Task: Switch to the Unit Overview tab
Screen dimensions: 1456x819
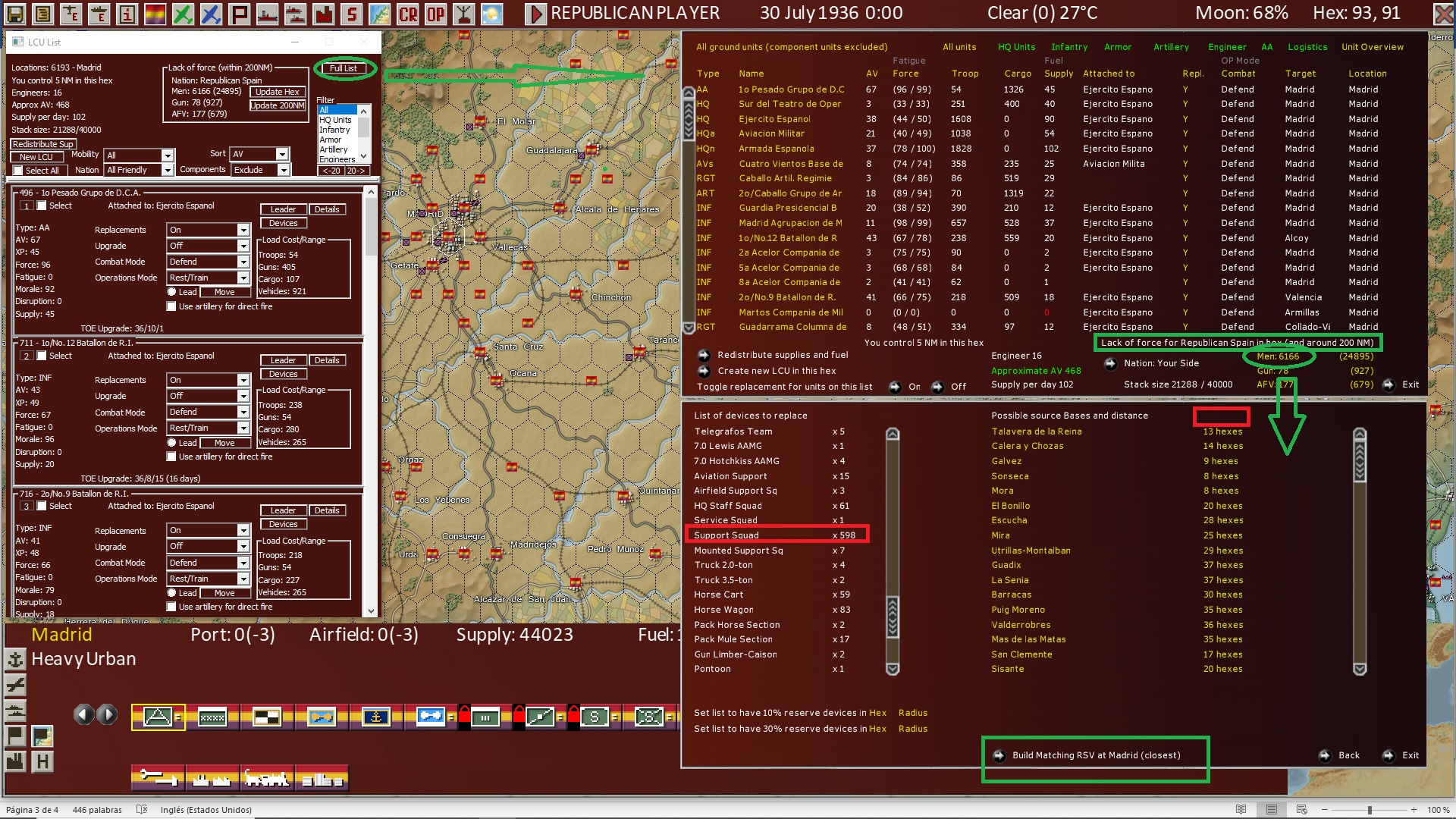Action: click(x=1372, y=46)
